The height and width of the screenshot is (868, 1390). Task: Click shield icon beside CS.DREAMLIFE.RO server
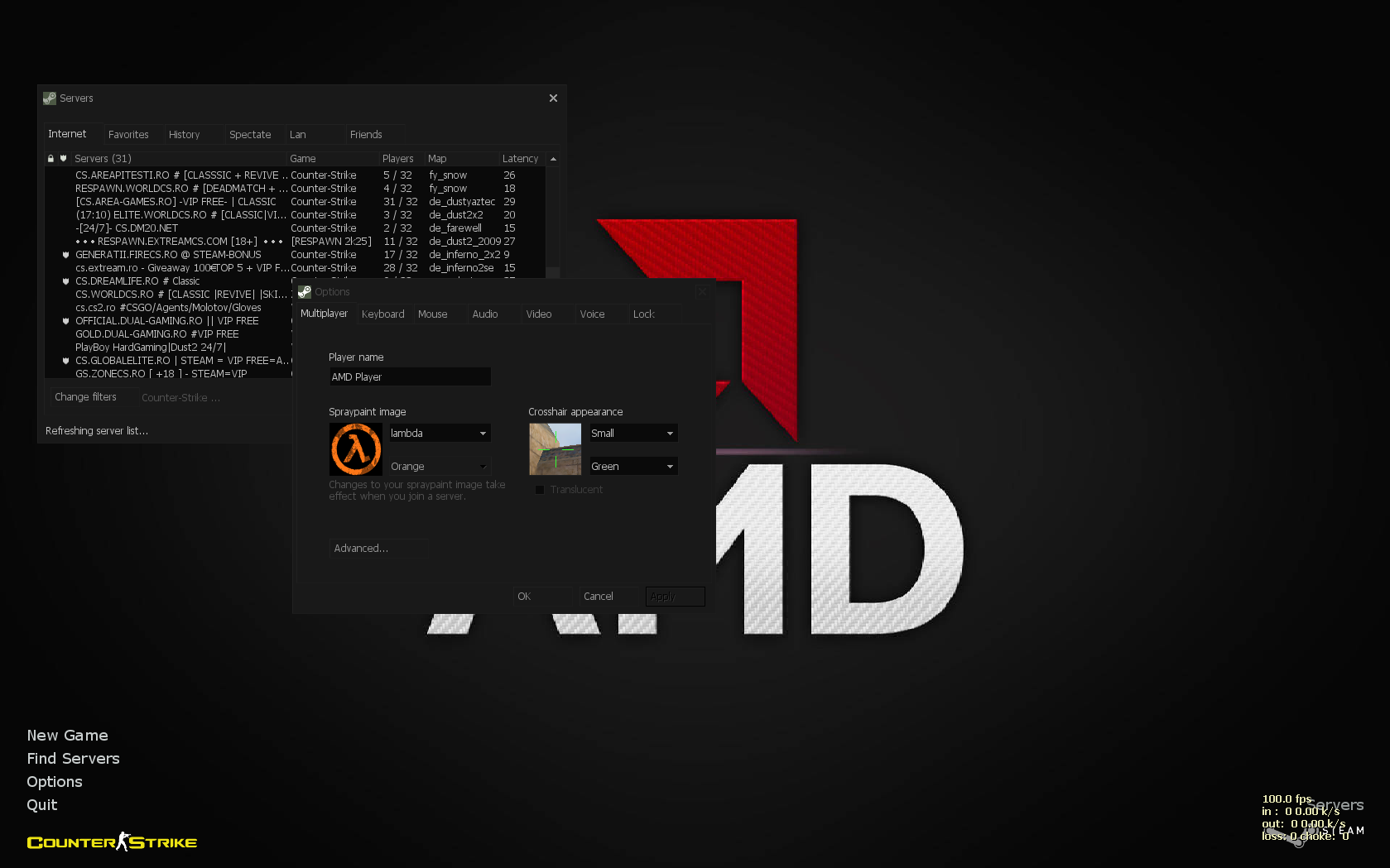(x=66, y=281)
